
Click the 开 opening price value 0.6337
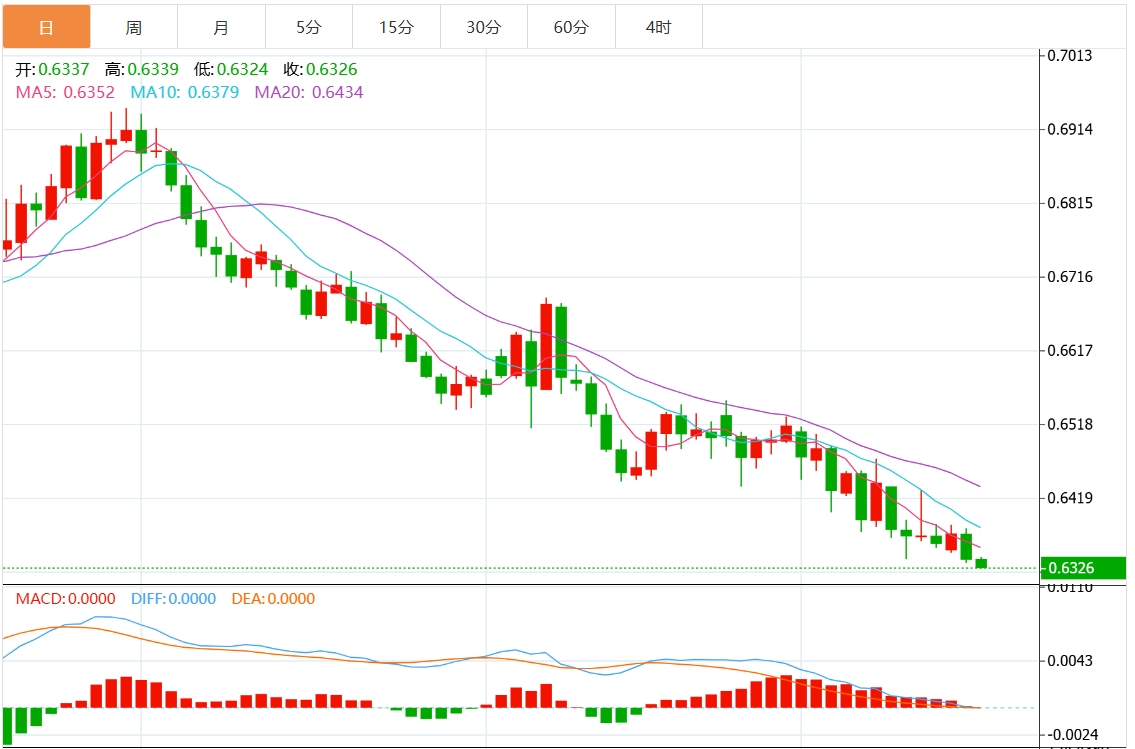64,69
